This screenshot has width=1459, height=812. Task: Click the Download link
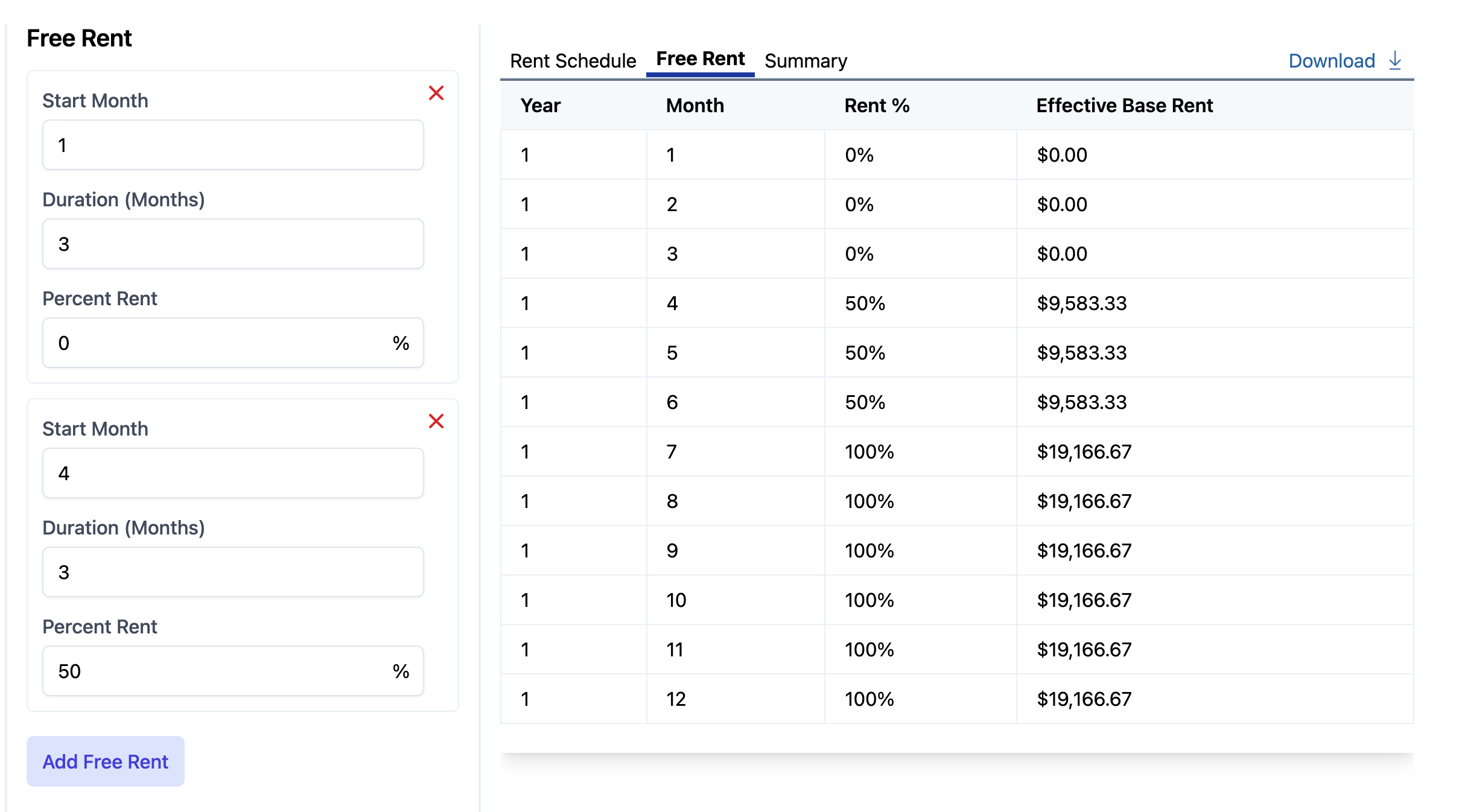click(1331, 60)
